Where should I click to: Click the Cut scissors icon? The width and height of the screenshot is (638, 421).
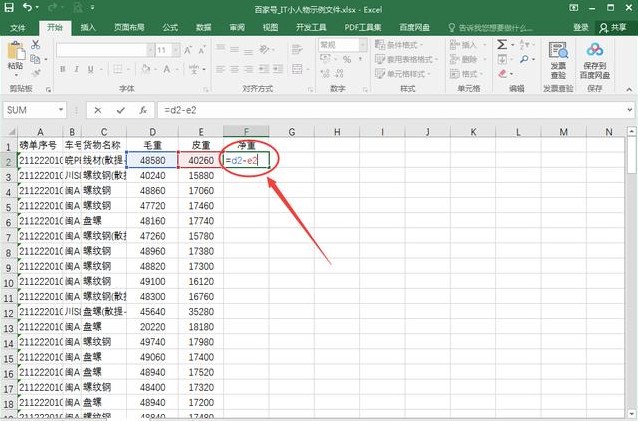click(x=37, y=42)
